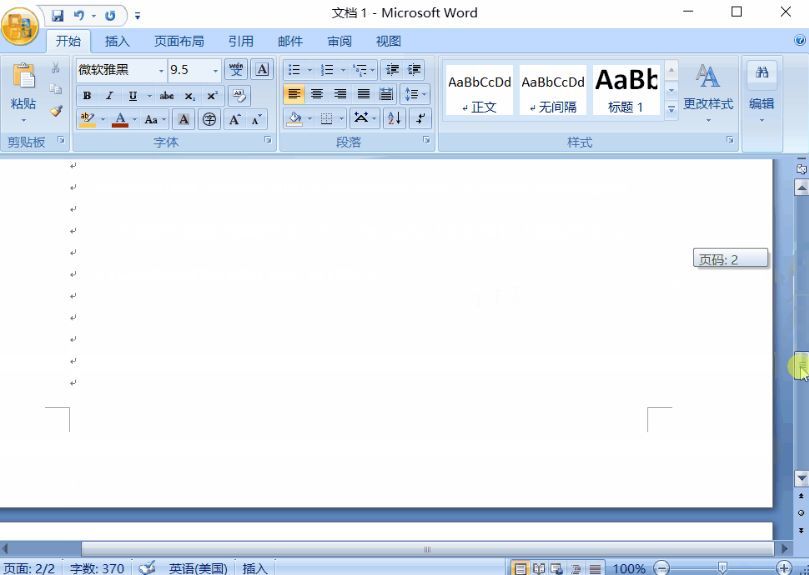Screen dimensions: 809x575
Task: Switch to the 页面布局 tab
Action: [x=179, y=41]
